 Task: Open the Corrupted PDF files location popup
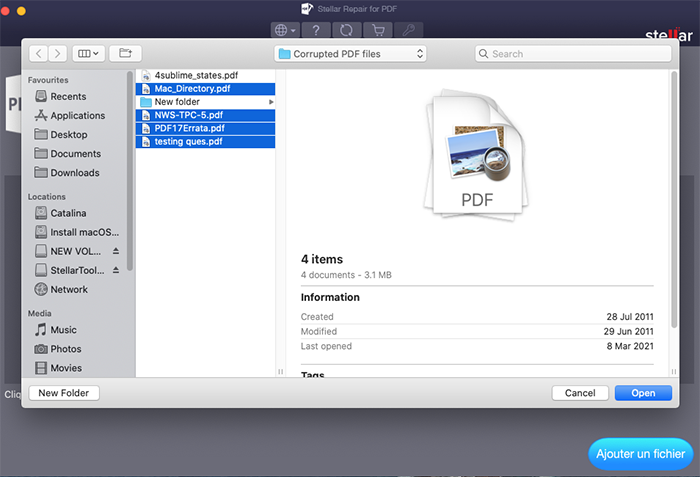point(350,54)
